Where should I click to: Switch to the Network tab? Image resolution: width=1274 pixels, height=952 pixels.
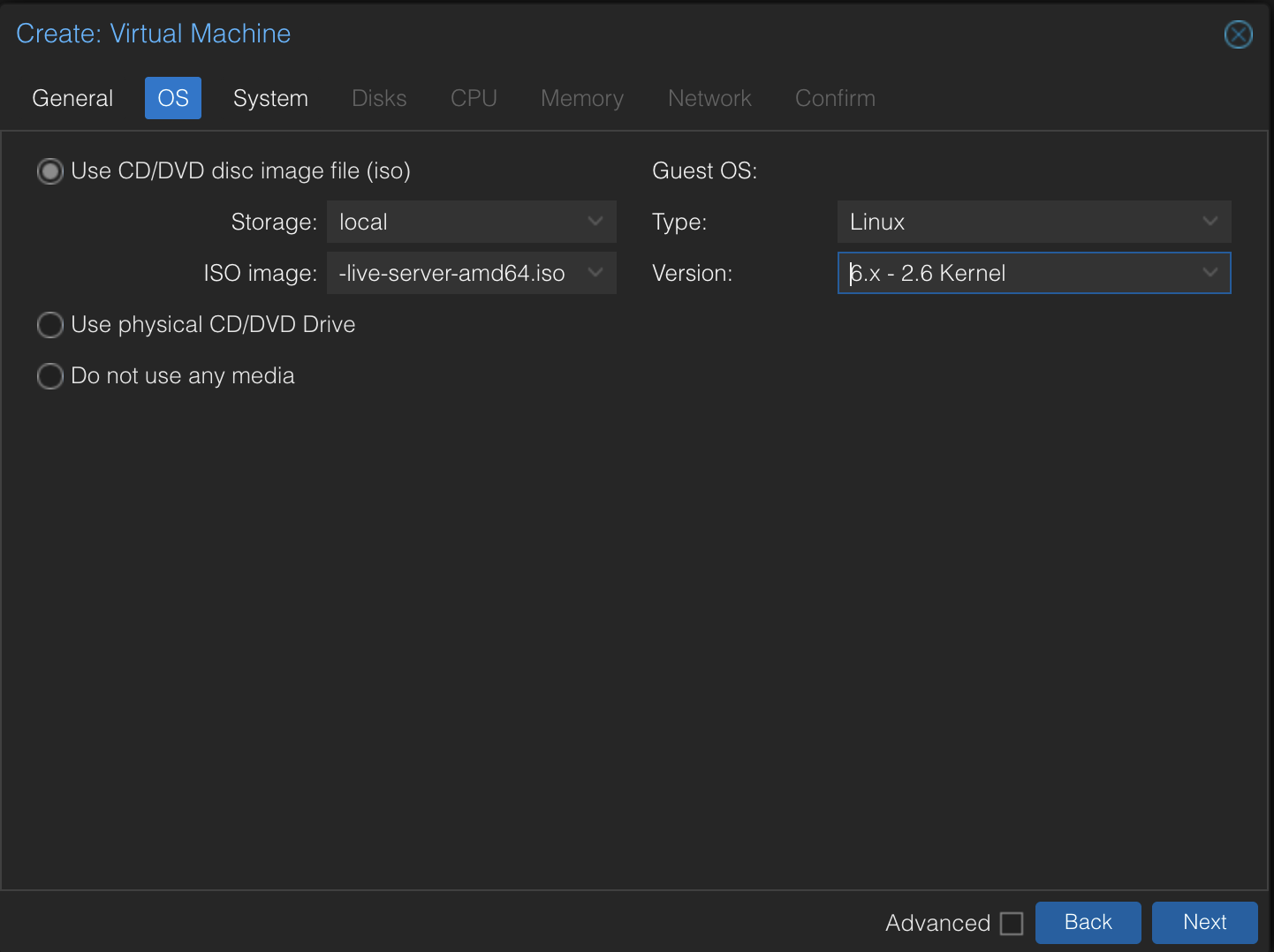tap(709, 98)
